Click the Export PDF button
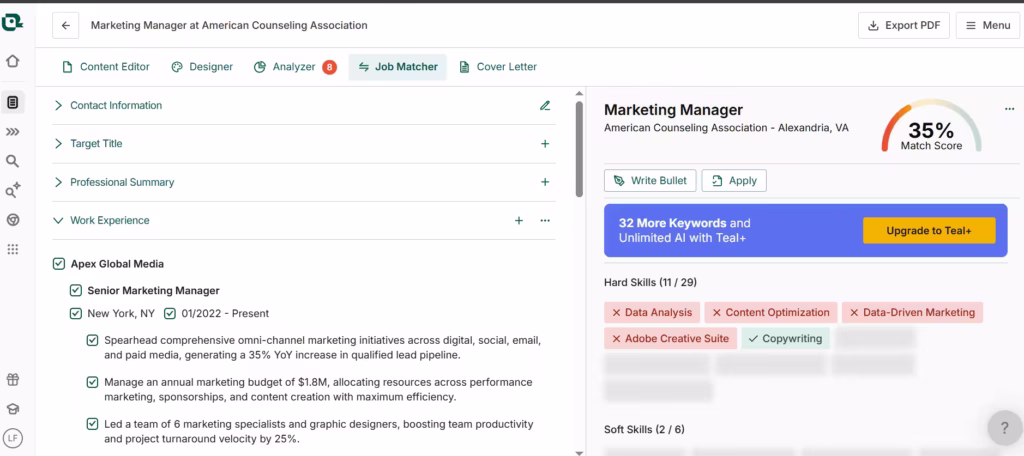 pos(904,25)
